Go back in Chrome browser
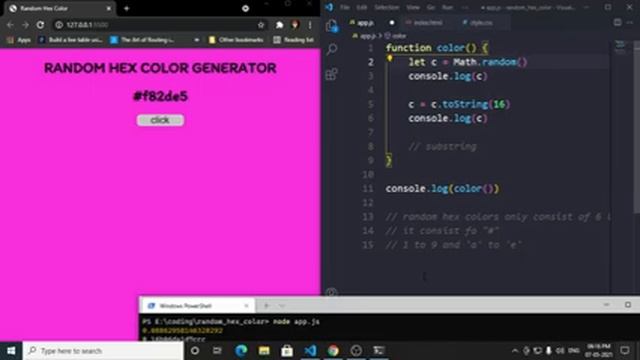640x360 pixels. (x=10, y=25)
